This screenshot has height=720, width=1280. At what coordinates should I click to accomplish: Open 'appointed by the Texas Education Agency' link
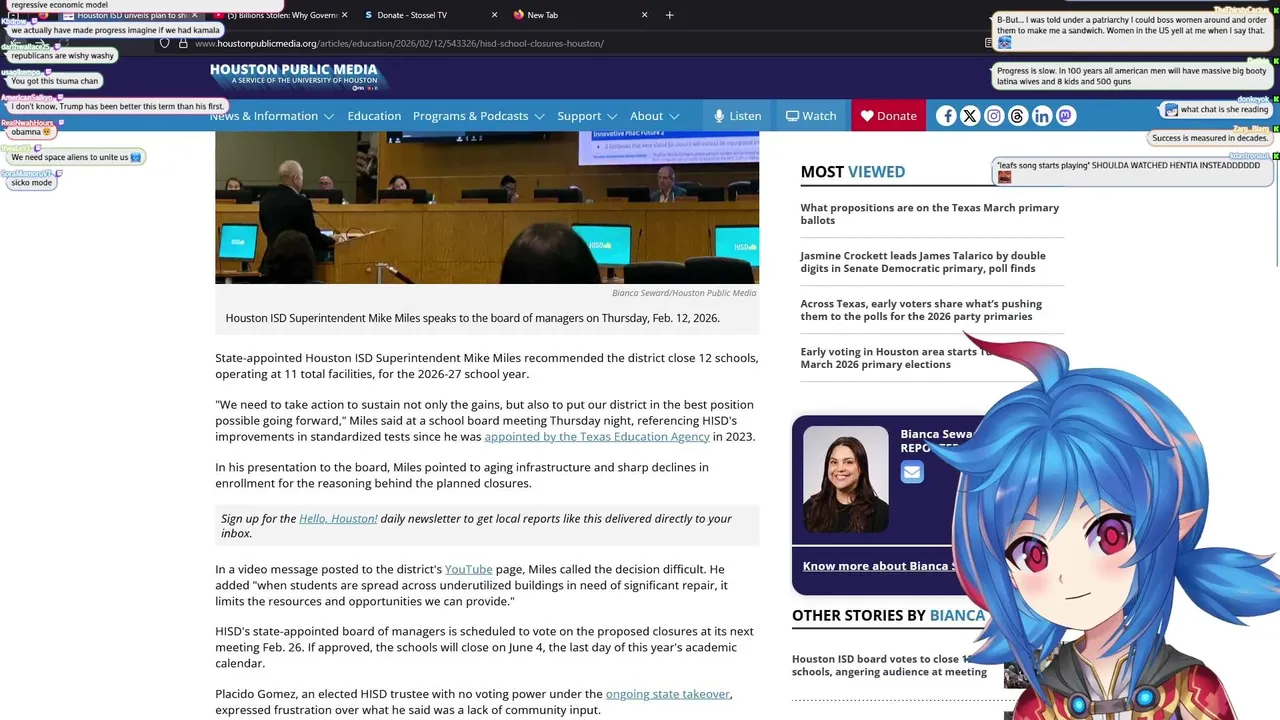pyautogui.click(x=597, y=437)
